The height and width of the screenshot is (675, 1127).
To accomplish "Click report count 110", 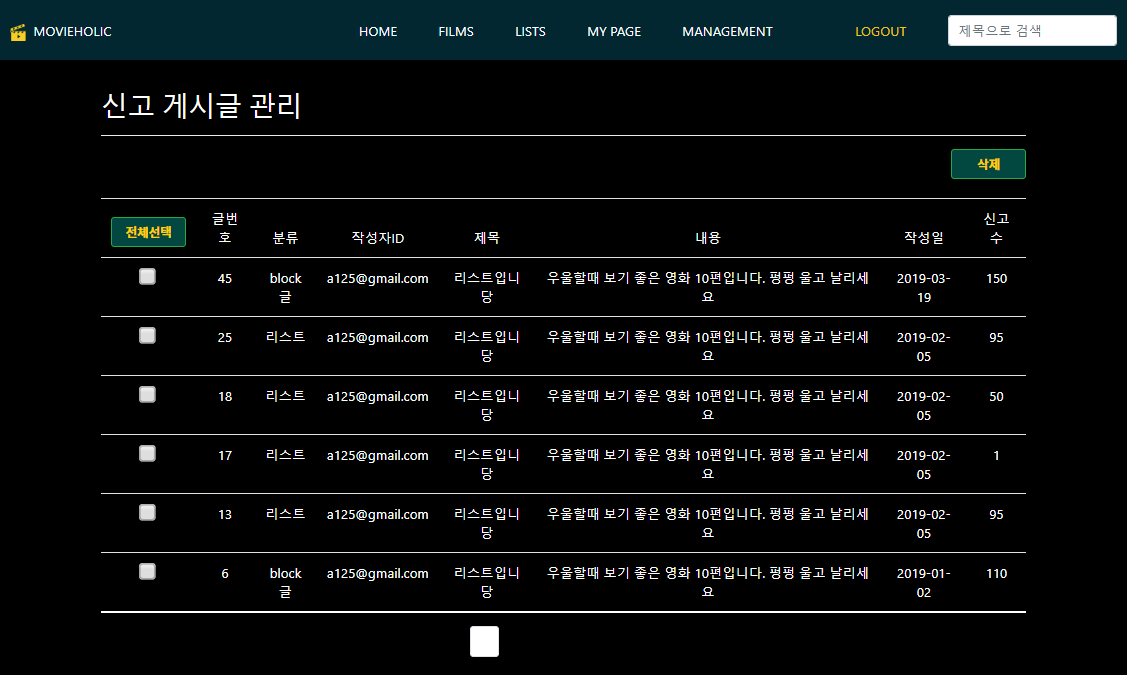I will [x=996, y=574].
